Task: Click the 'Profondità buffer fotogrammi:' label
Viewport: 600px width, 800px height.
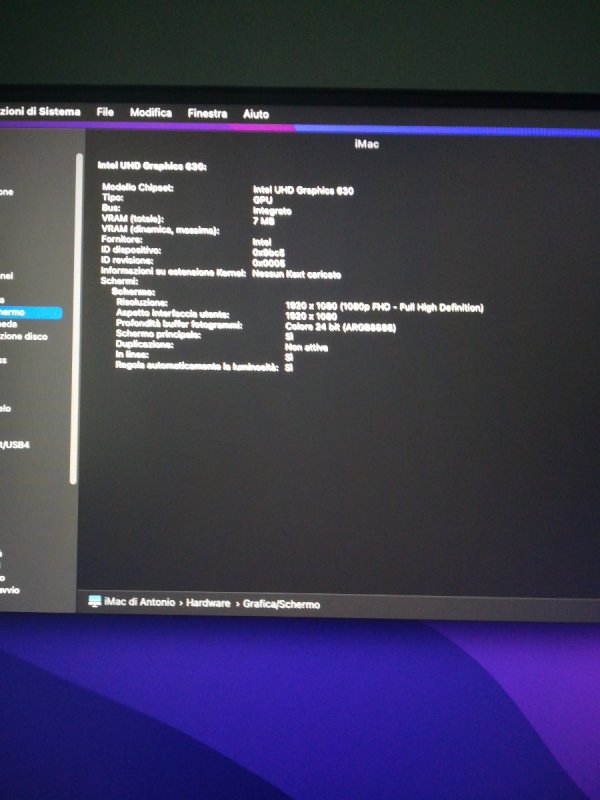Action: pyautogui.click(x=179, y=324)
